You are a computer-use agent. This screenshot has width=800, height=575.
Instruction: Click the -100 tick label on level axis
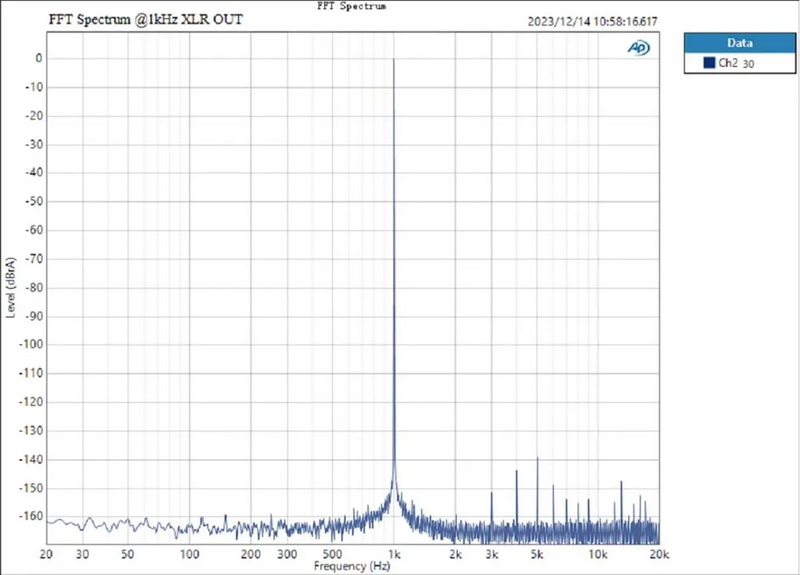pos(30,345)
